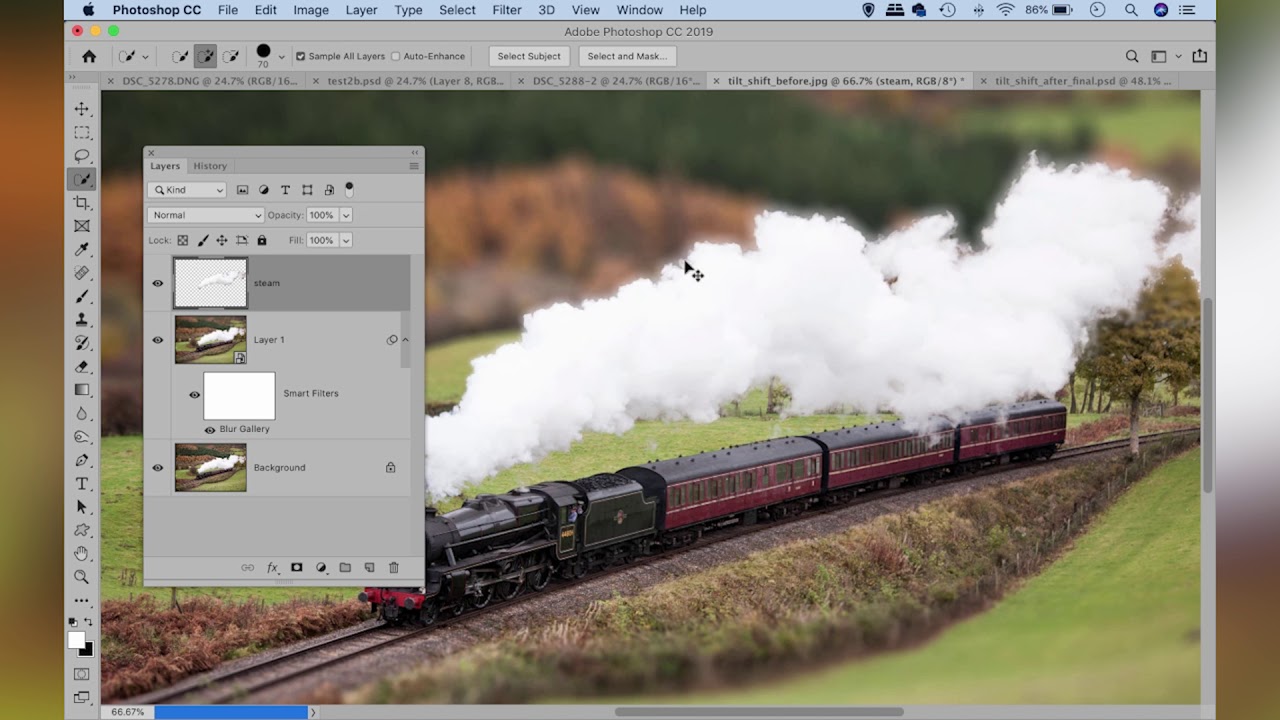Select the Zoom tool

(82, 577)
